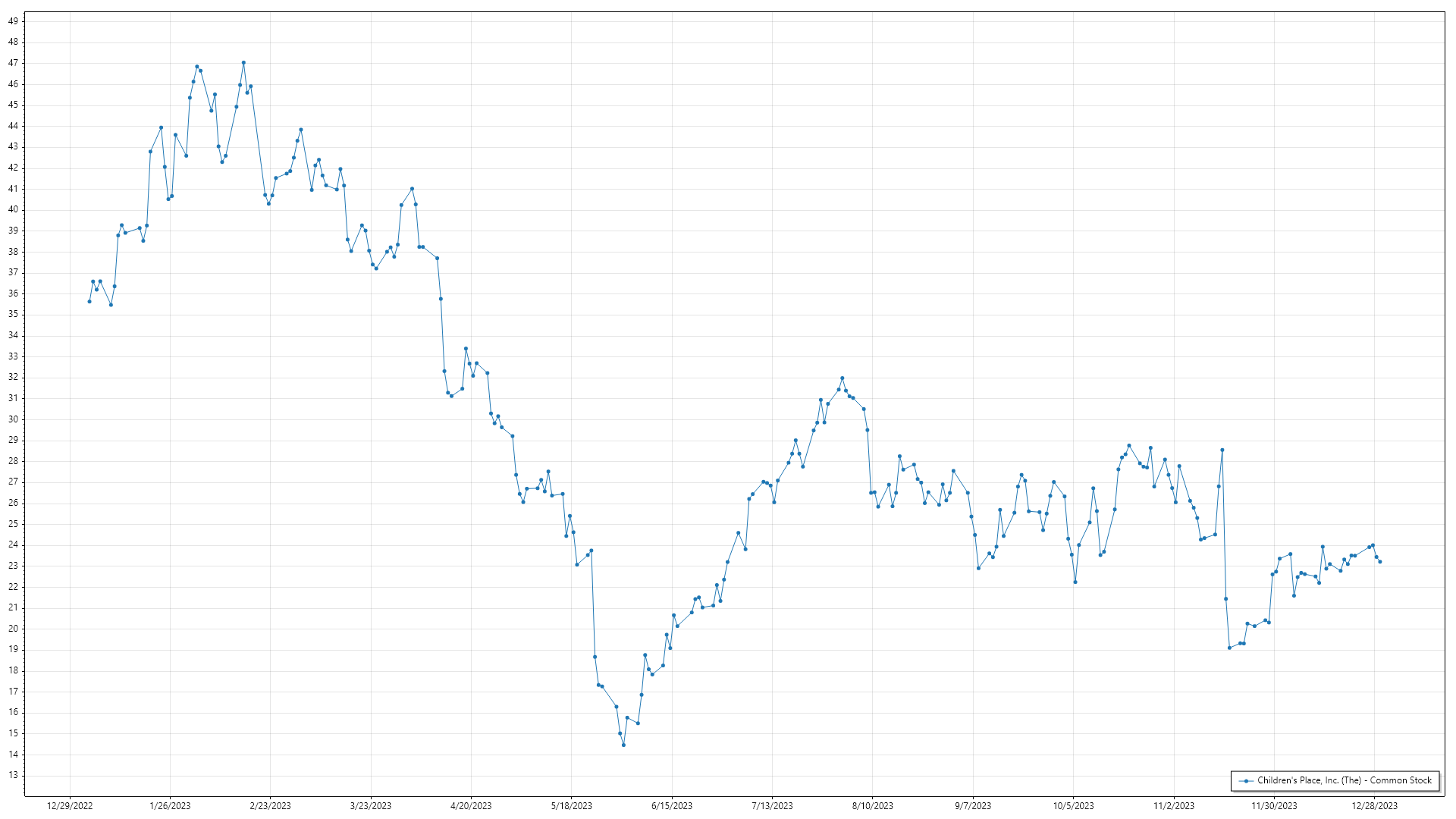This screenshot has width=1456, height=819.
Task: Click the 20 value on the y-axis
Action: (x=13, y=629)
